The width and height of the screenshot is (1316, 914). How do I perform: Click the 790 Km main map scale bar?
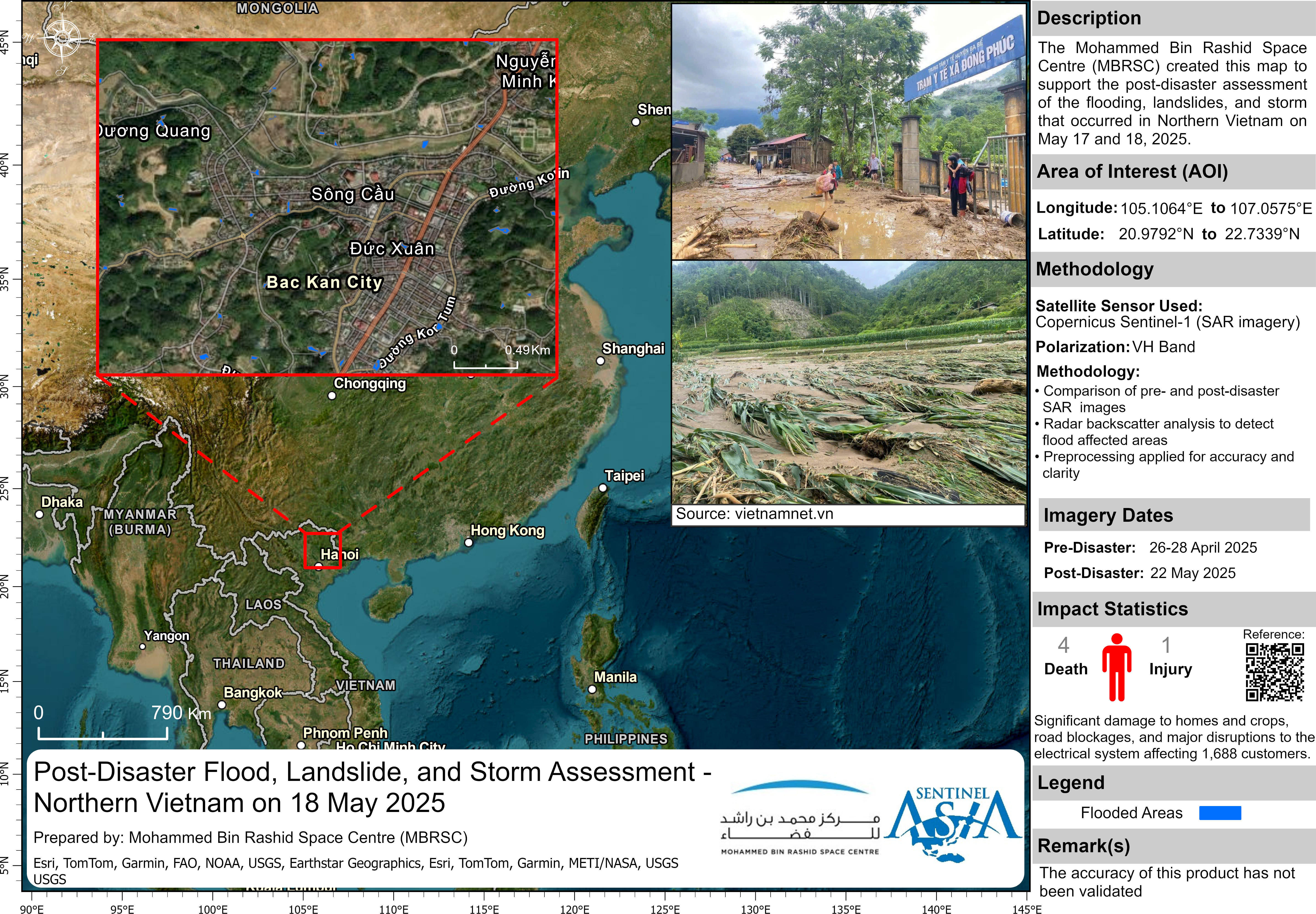click(x=103, y=733)
